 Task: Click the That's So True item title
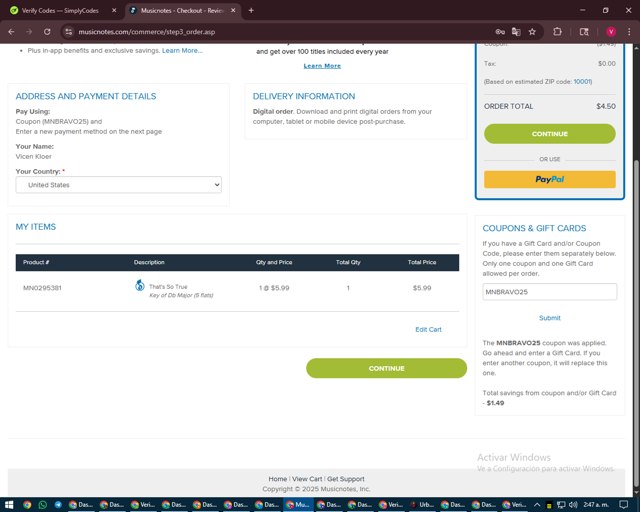coord(168,287)
